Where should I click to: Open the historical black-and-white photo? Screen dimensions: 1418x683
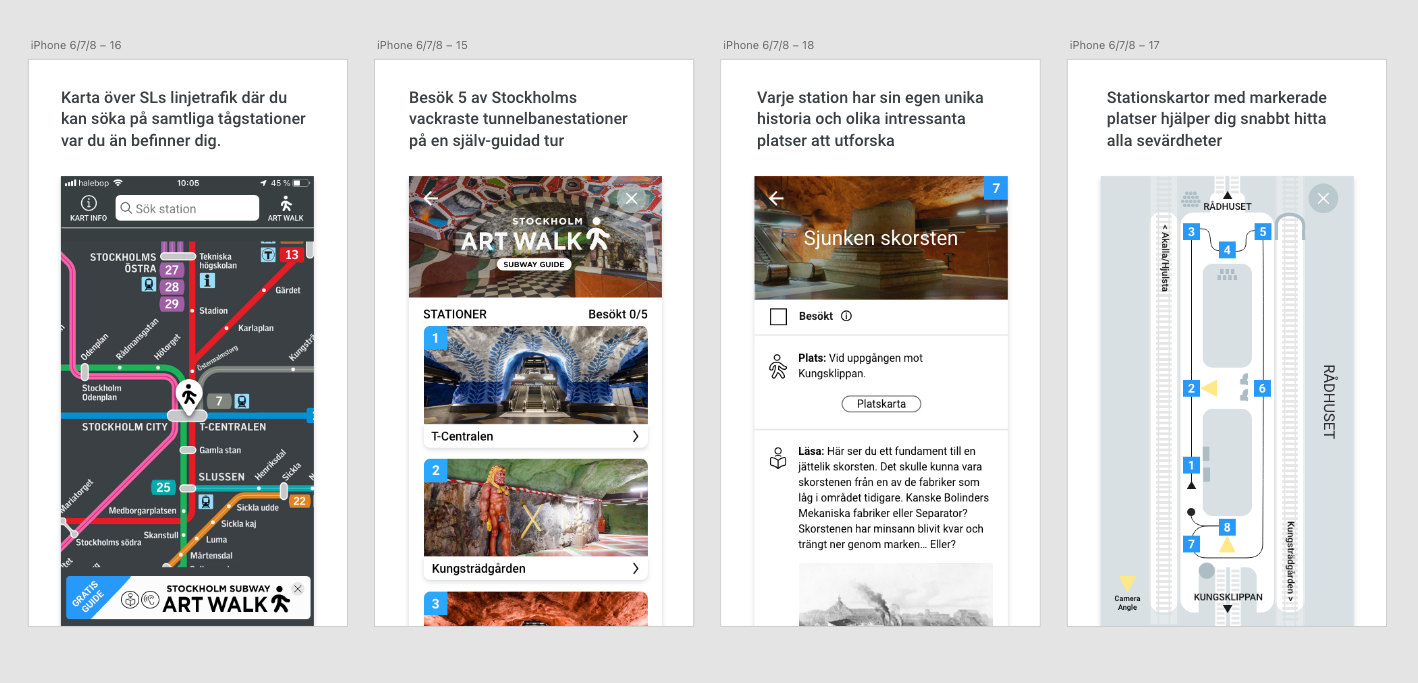pyautogui.click(x=895, y=595)
